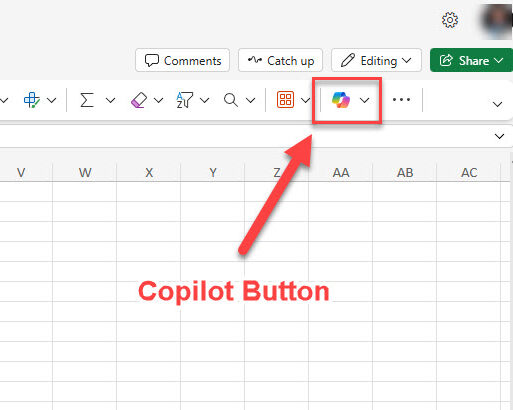This screenshot has height=410, width=513.
Task: Click the Sort & Filter icon
Action: pyautogui.click(x=184, y=100)
